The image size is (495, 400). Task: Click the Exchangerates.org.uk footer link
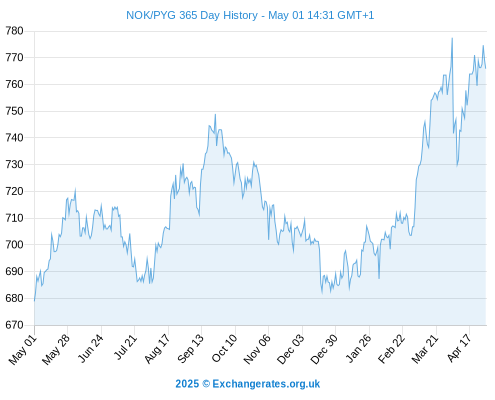tap(266, 384)
